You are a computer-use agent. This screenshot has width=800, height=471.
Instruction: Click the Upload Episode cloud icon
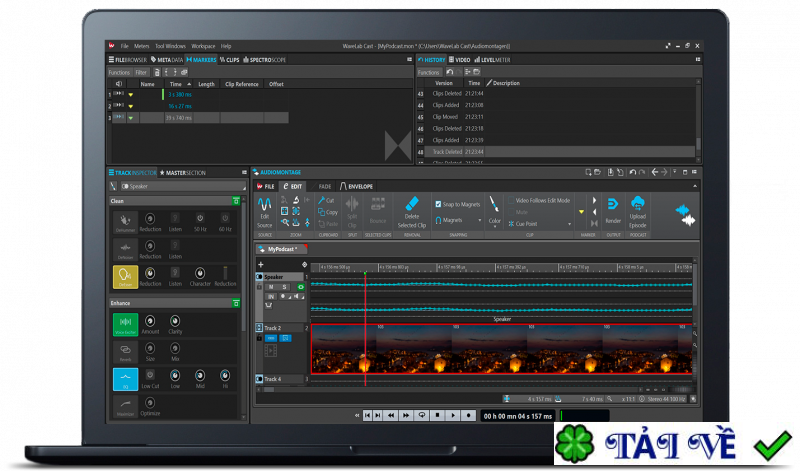637,203
